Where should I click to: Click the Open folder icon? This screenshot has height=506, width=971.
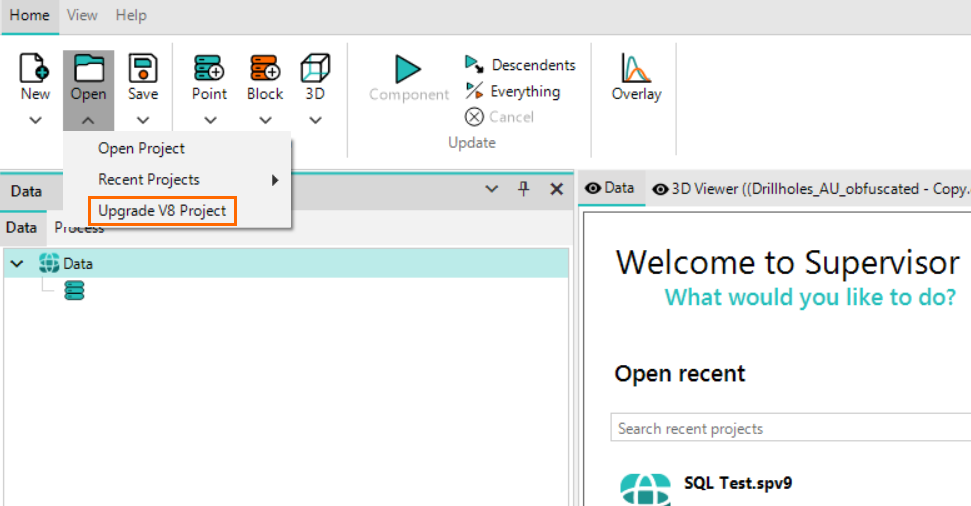click(89, 68)
